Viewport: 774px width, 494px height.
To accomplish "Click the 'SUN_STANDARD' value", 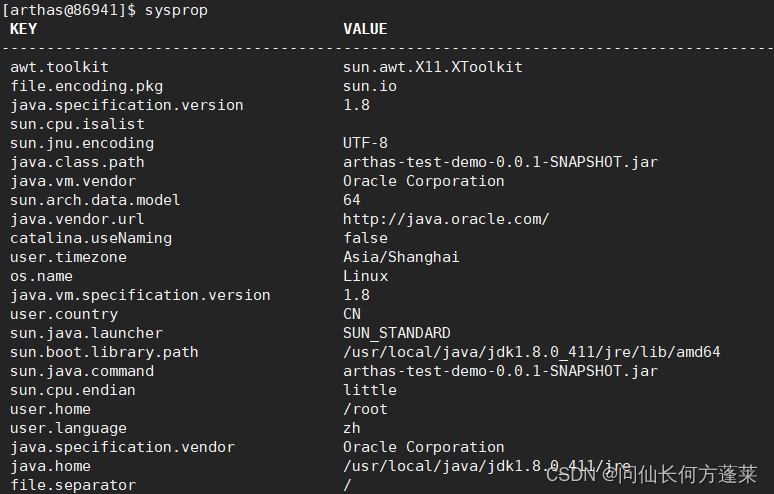I will pos(397,333).
